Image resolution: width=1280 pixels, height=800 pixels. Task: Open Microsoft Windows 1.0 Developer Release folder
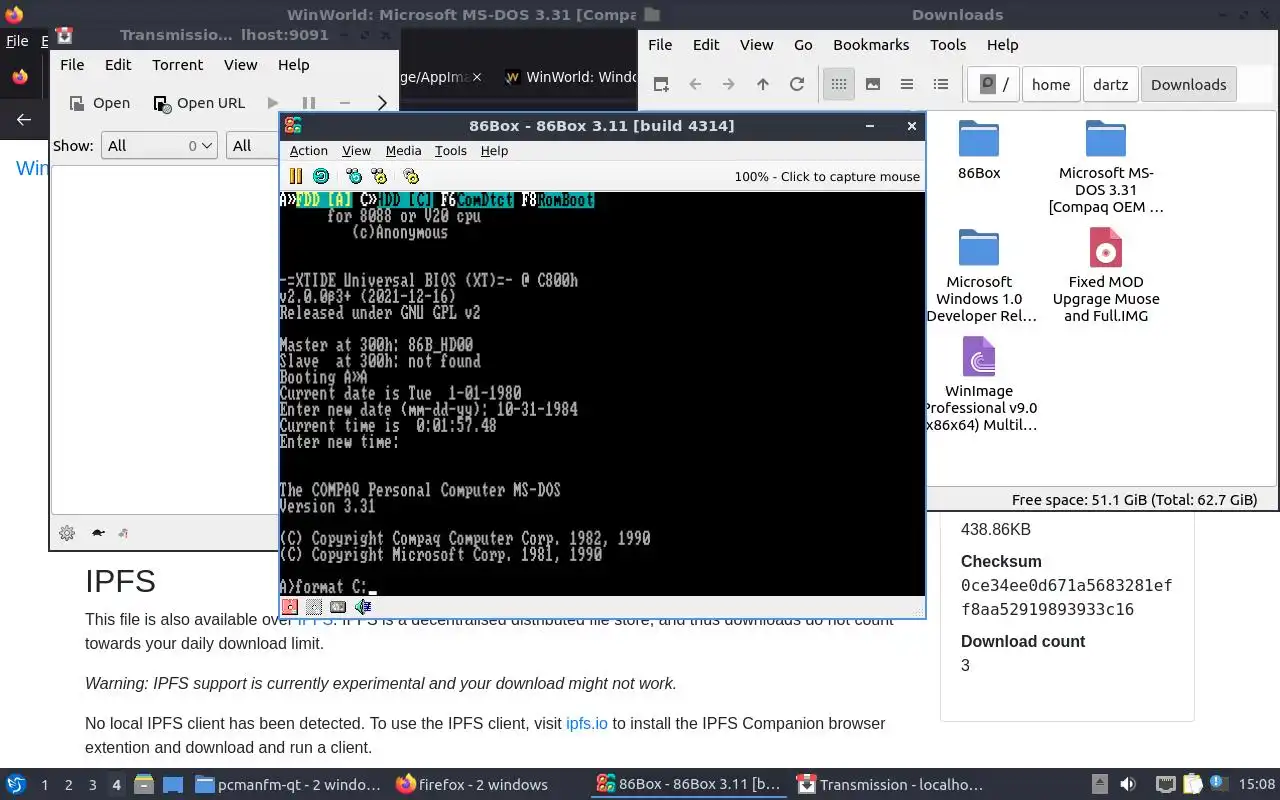tap(979, 276)
